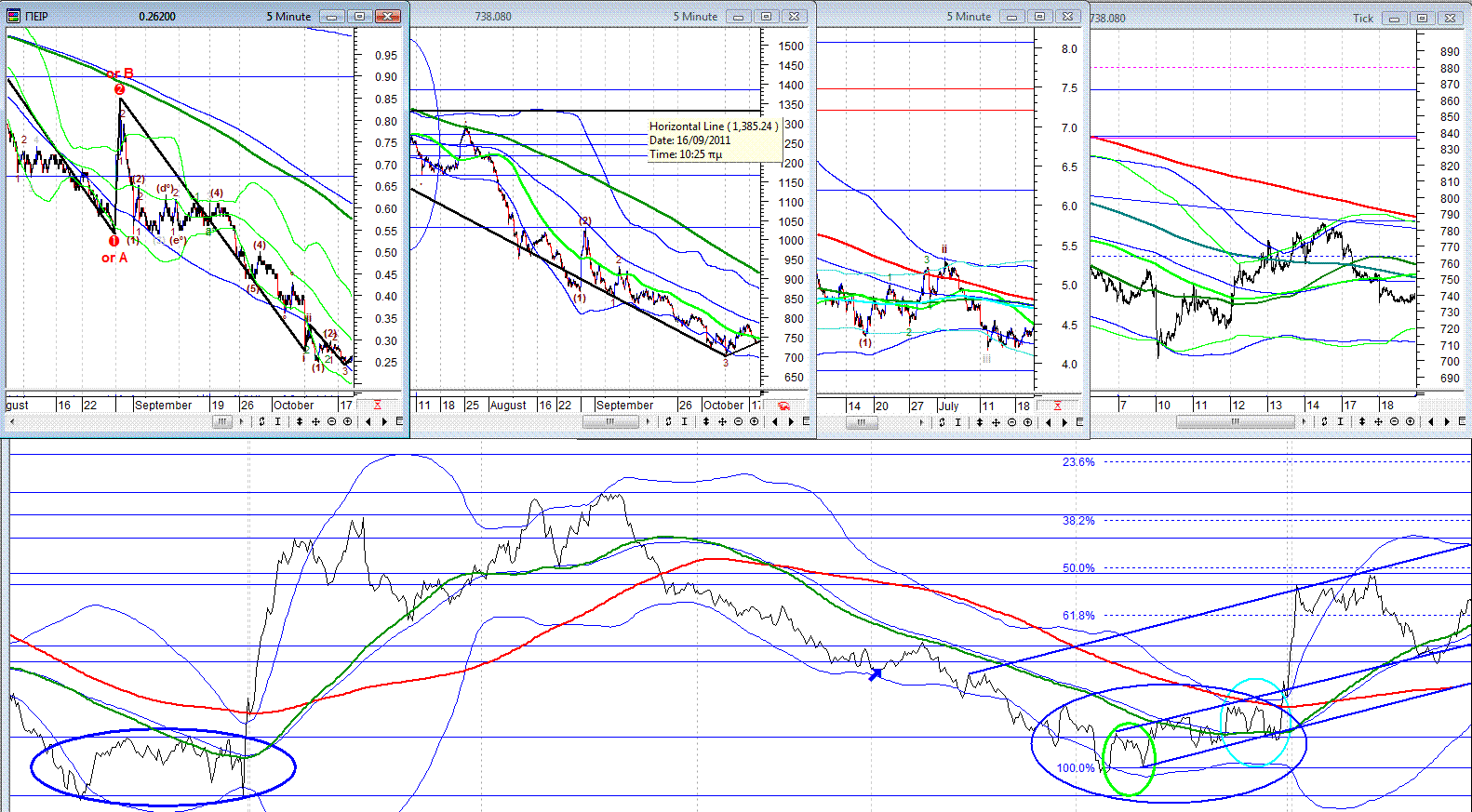Click the 0.26200 price in ΠΕΙΡ title
This screenshot has width=1472, height=812.
click(x=157, y=17)
